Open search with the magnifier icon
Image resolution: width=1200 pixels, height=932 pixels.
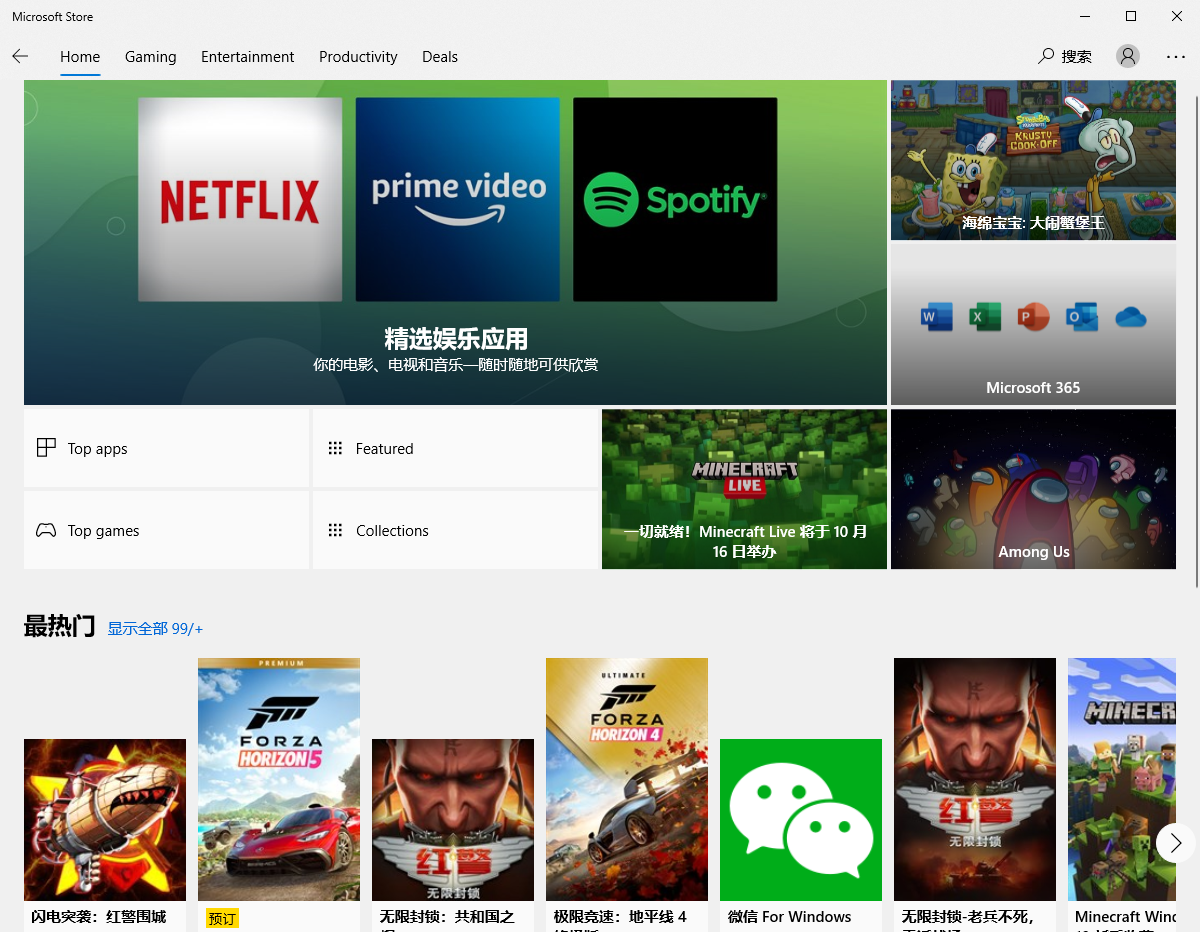1045,56
